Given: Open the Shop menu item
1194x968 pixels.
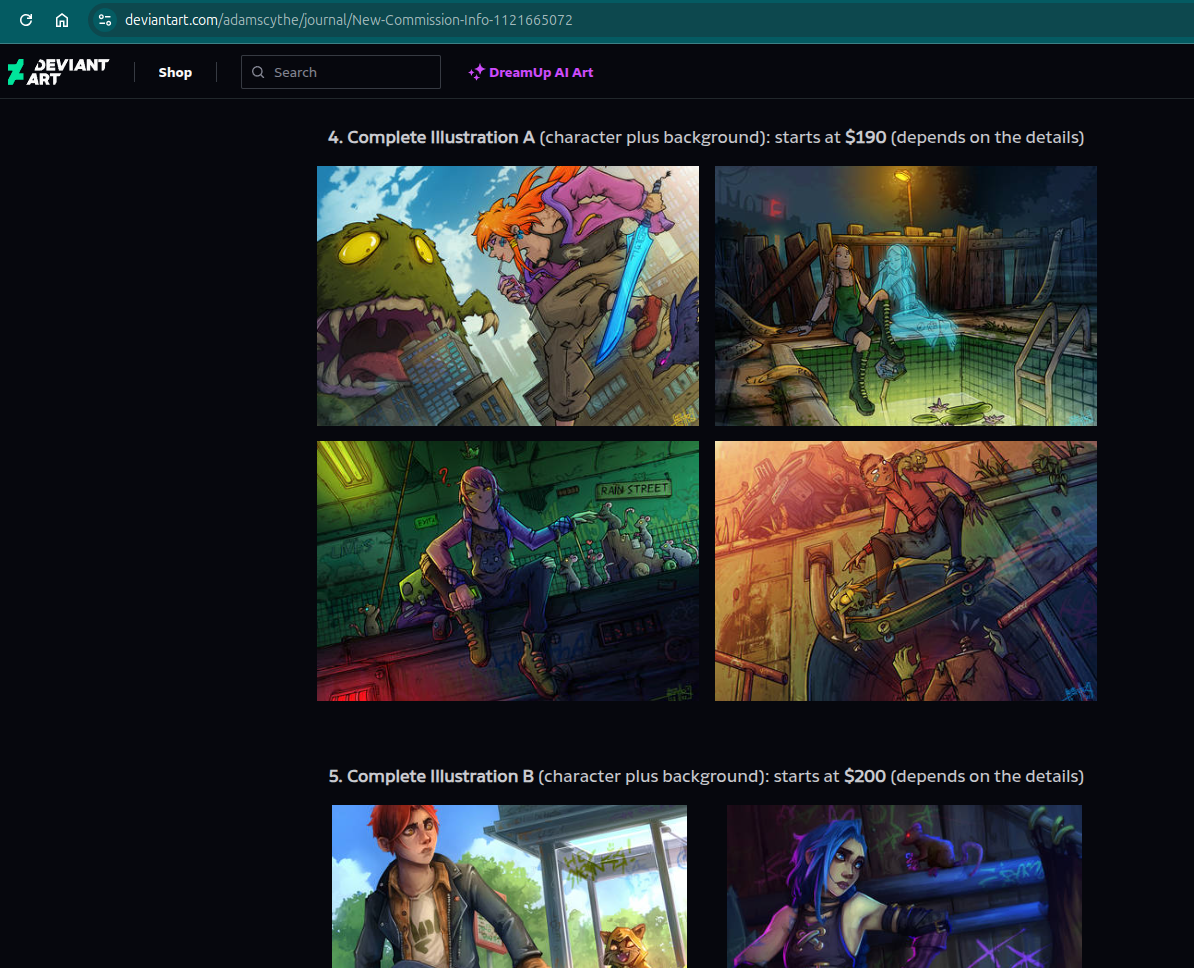Looking at the screenshot, I should (175, 72).
